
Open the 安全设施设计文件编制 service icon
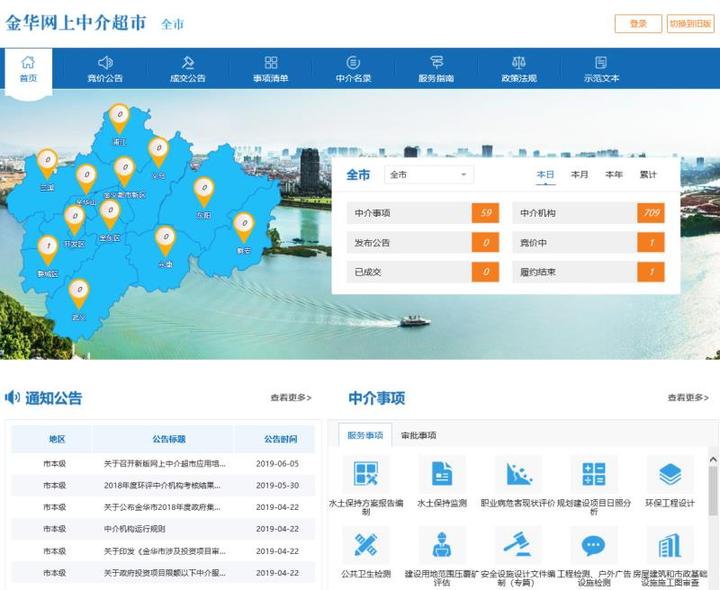tap(518, 545)
